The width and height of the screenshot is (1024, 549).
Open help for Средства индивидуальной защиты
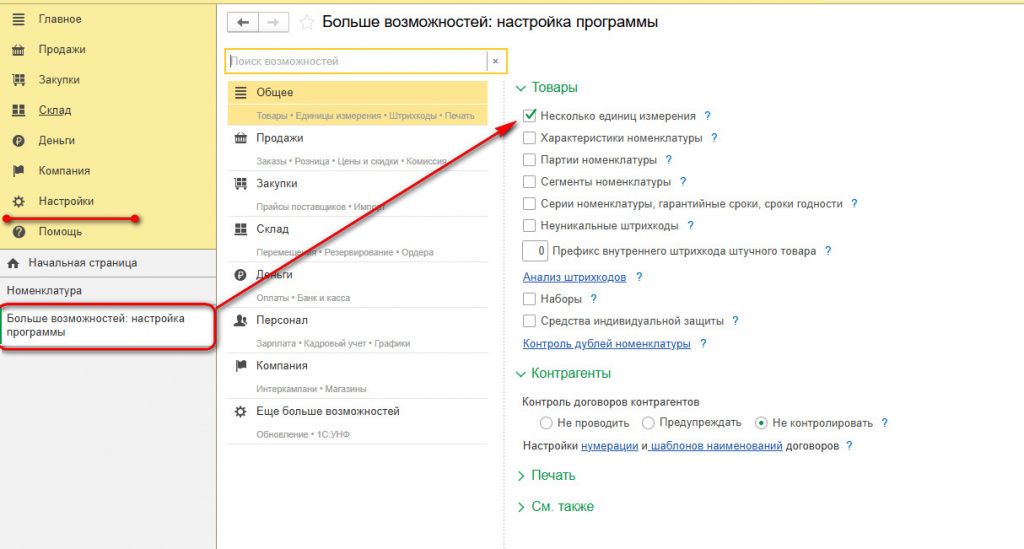point(735,321)
